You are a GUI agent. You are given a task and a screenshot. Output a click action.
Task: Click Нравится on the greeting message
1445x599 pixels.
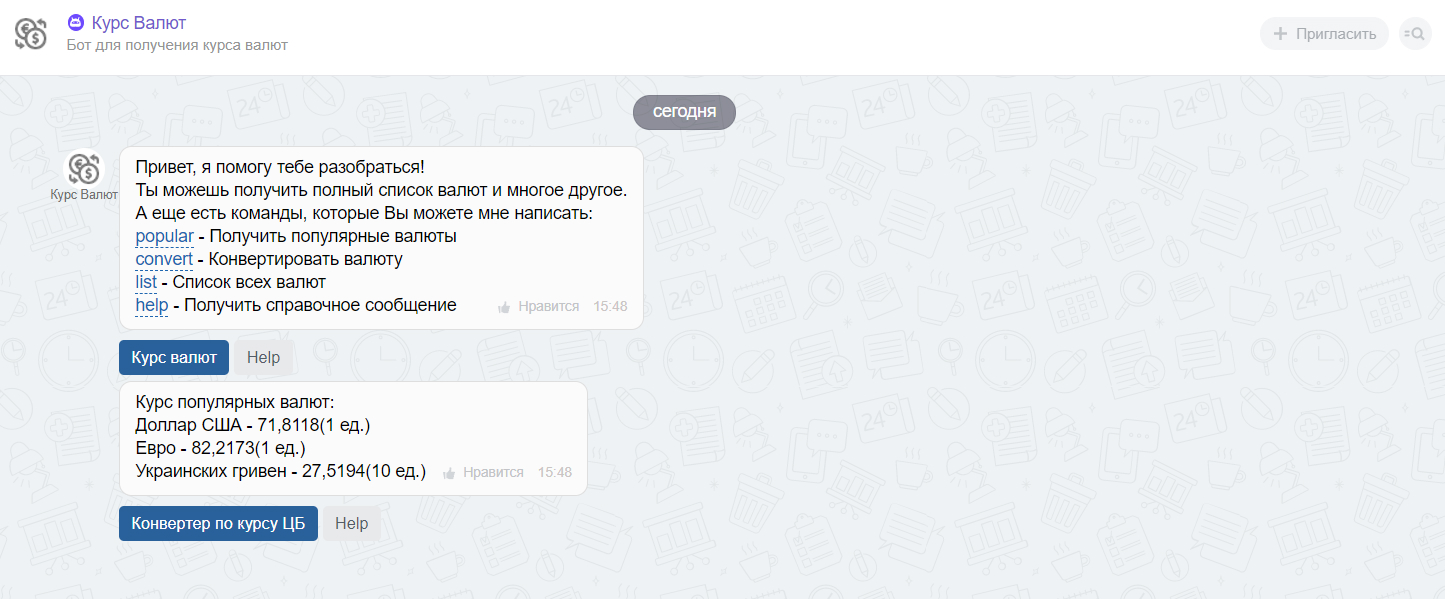[548, 307]
